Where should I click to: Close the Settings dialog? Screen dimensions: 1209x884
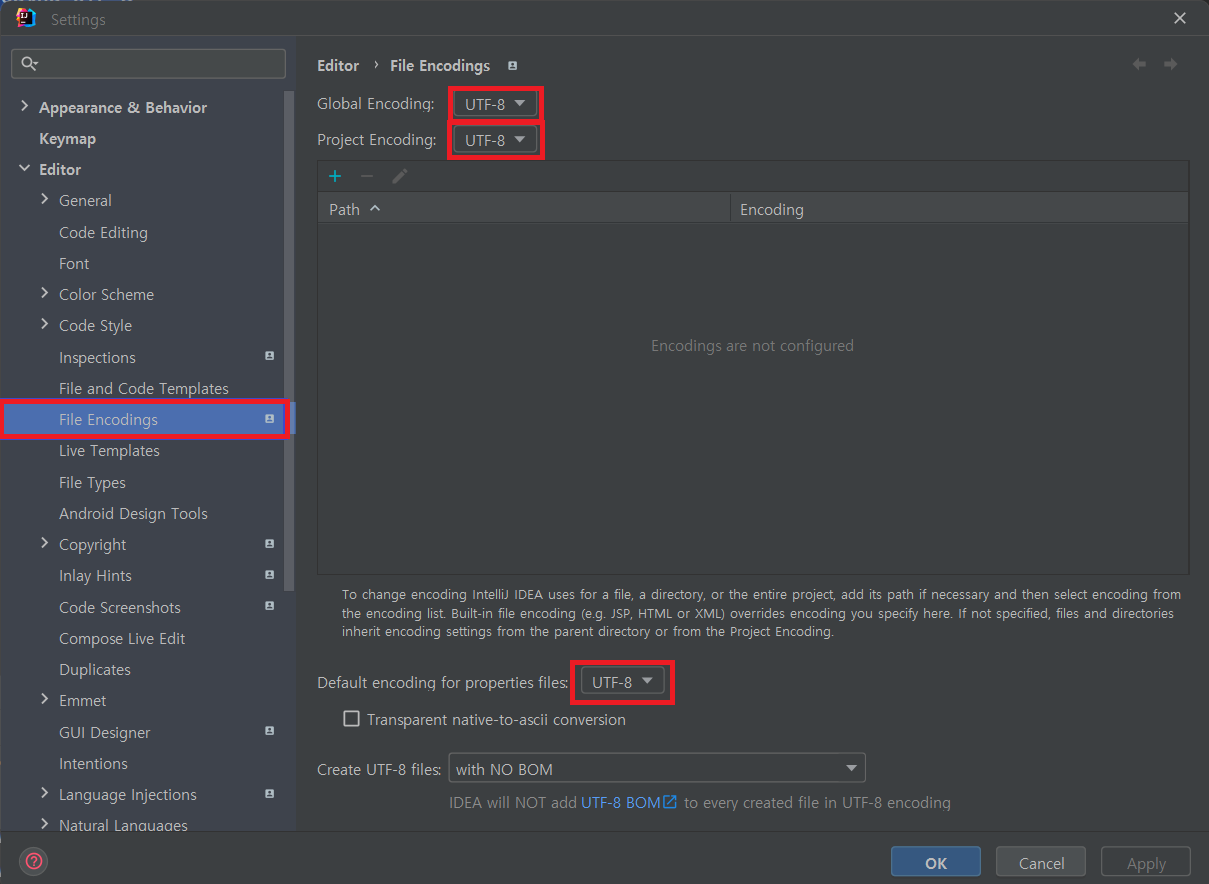pos(1180,18)
